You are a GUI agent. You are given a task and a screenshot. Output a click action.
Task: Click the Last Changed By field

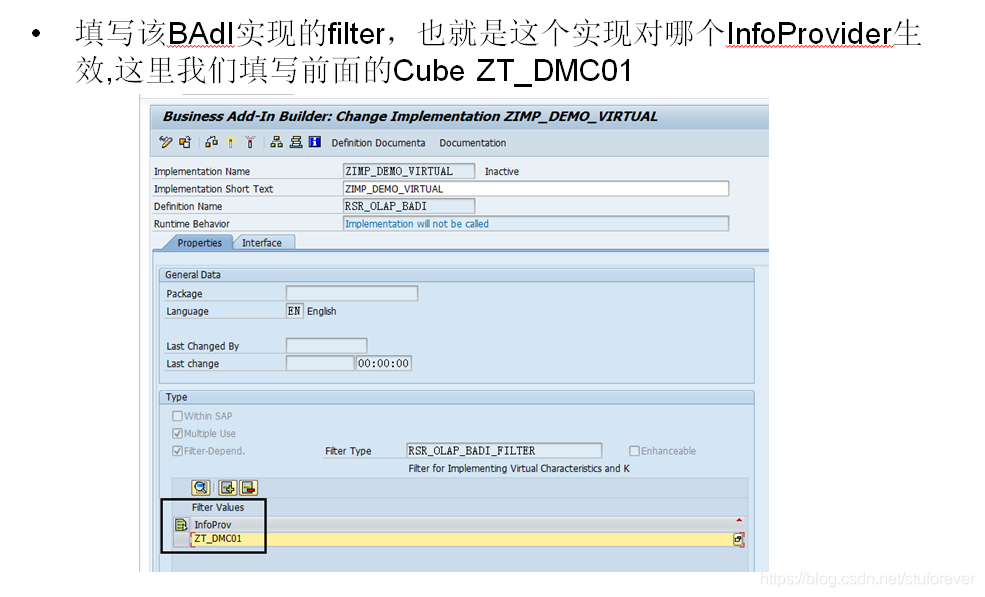326,346
